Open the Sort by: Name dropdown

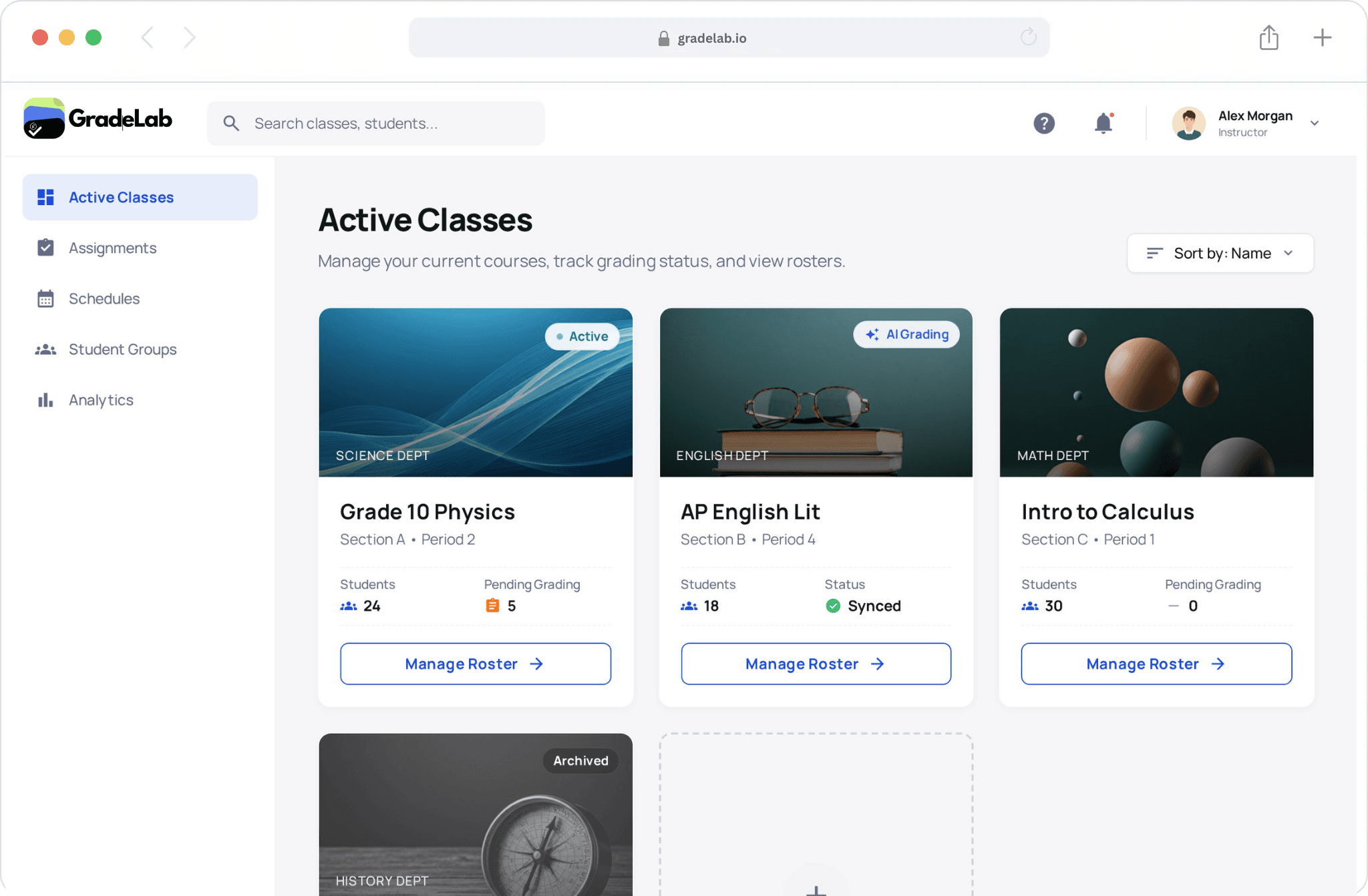pos(1220,253)
